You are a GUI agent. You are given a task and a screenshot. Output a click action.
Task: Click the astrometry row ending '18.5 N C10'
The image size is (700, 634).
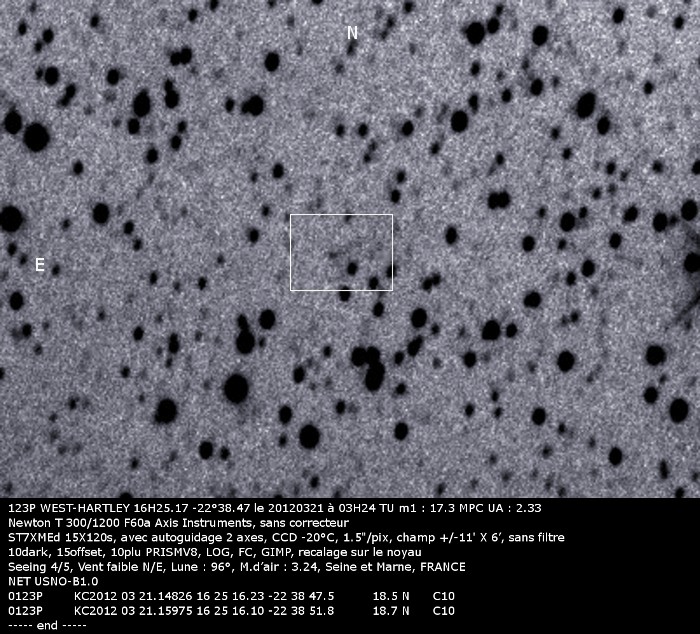point(231,596)
